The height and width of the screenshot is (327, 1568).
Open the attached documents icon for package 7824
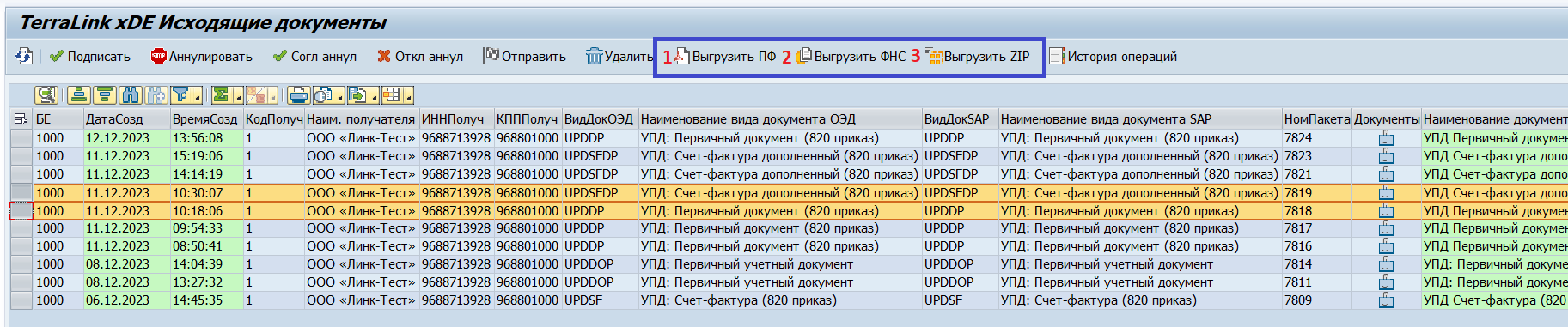1386,138
